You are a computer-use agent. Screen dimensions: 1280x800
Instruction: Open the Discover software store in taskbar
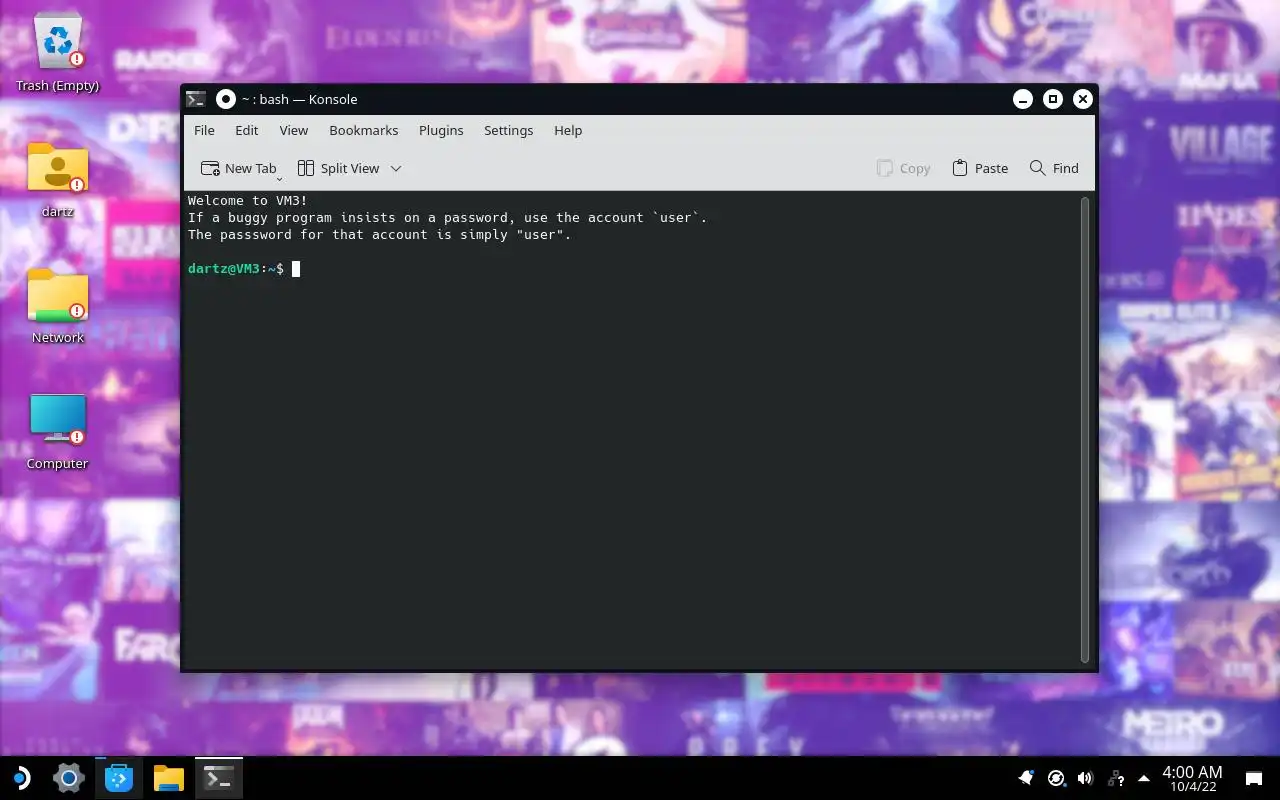pyautogui.click(x=119, y=778)
